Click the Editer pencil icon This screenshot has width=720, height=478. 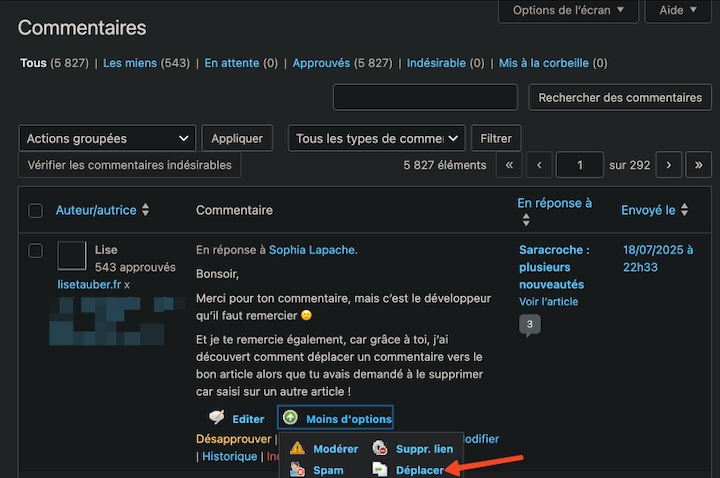(217, 417)
